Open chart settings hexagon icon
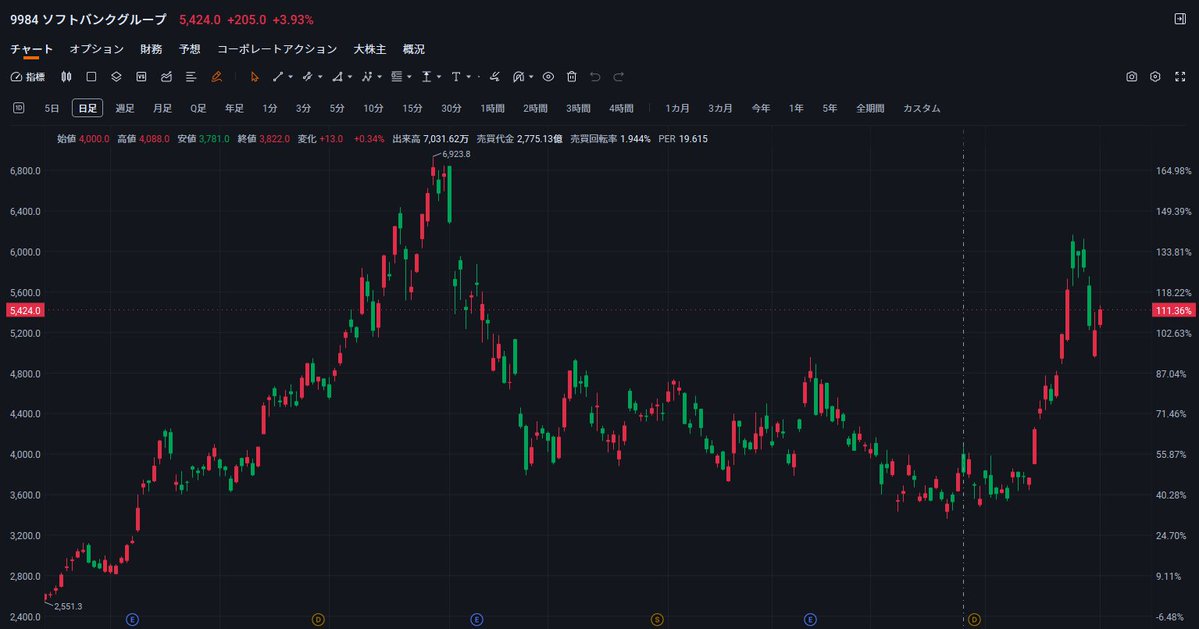 coord(1155,76)
